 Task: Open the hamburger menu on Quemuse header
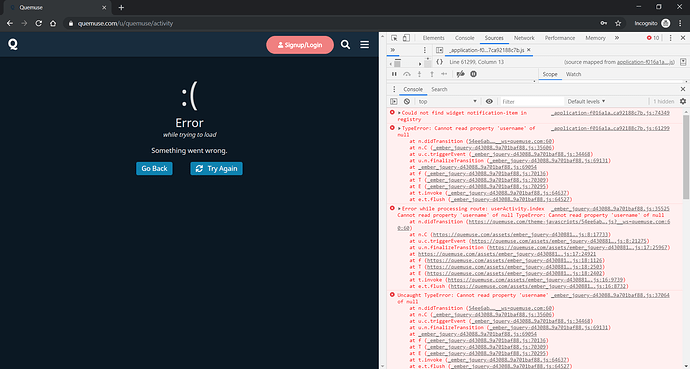[364, 45]
